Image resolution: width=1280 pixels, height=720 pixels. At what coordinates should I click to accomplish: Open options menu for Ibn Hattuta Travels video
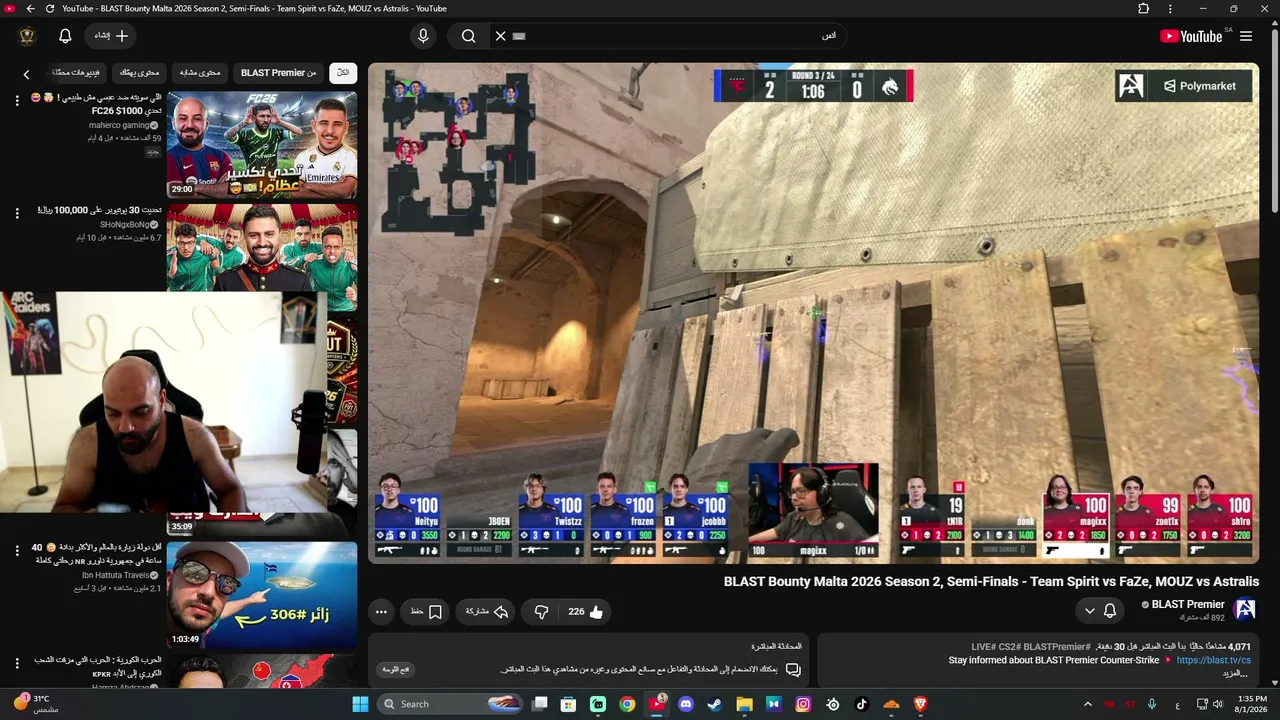pos(17,551)
